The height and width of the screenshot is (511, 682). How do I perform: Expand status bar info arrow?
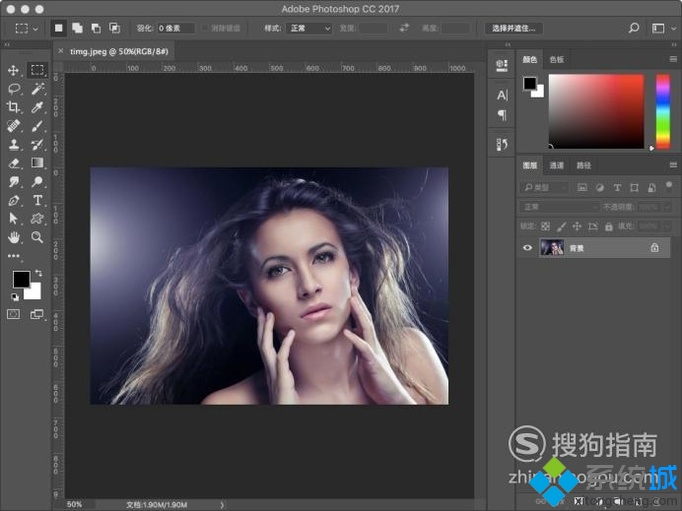(222, 505)
